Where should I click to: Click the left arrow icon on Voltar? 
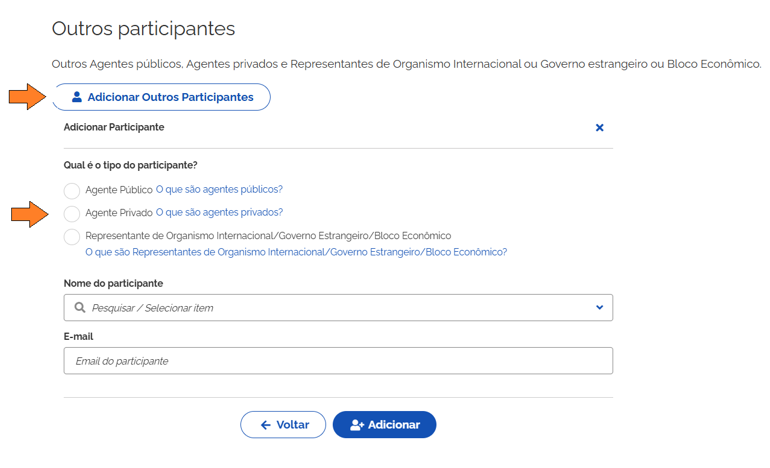point(265,425)
